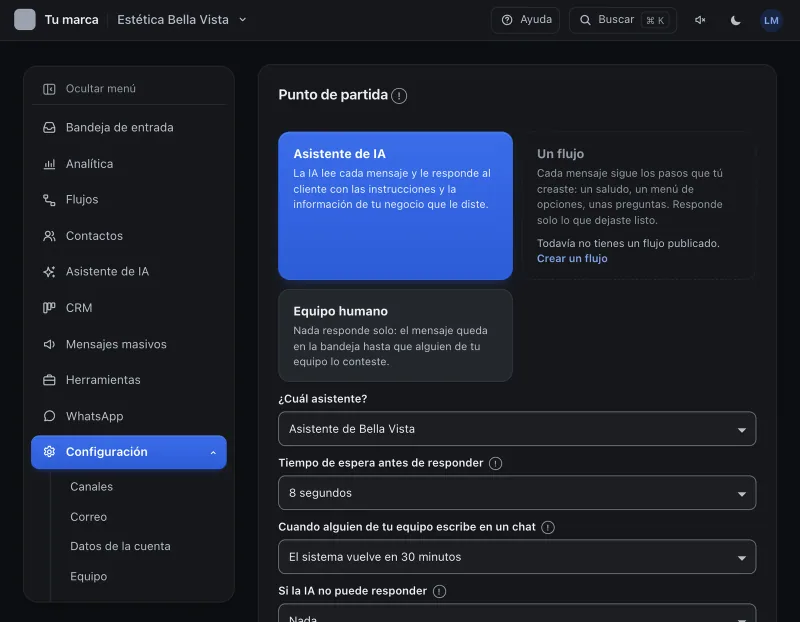Open the 8 segundos wait time dropdown
This screenshot has width=800, height=622.
click(517, 493)
